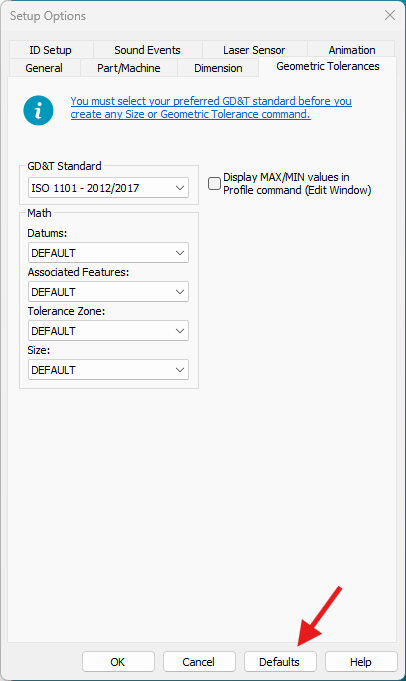
Task: Expand the Datums dropdown list
Action: 108,253
